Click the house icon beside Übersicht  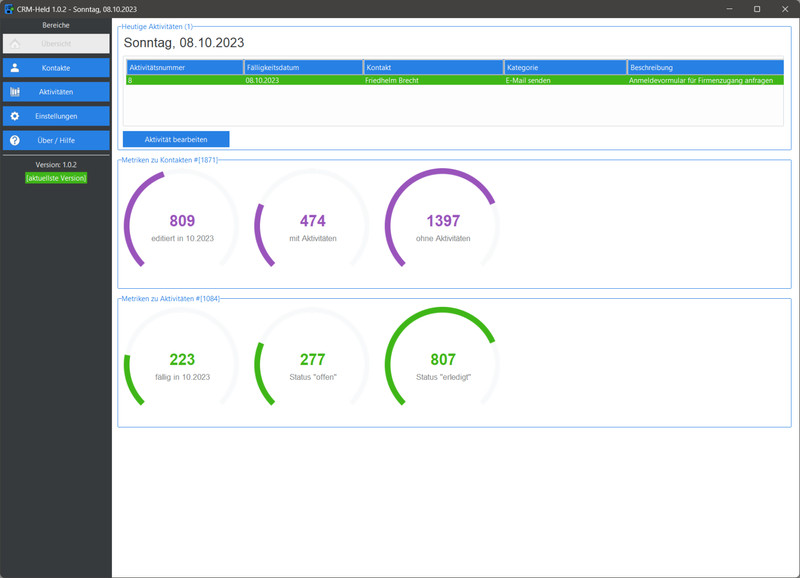15,44
